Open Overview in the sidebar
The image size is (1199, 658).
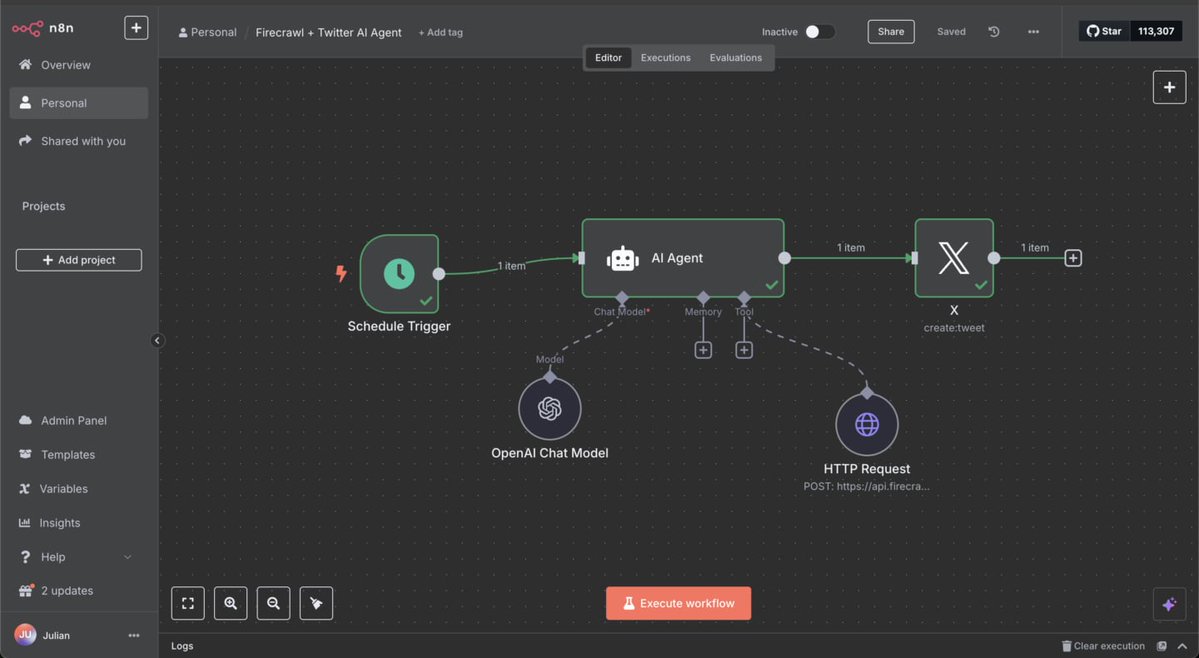point(79,65)
